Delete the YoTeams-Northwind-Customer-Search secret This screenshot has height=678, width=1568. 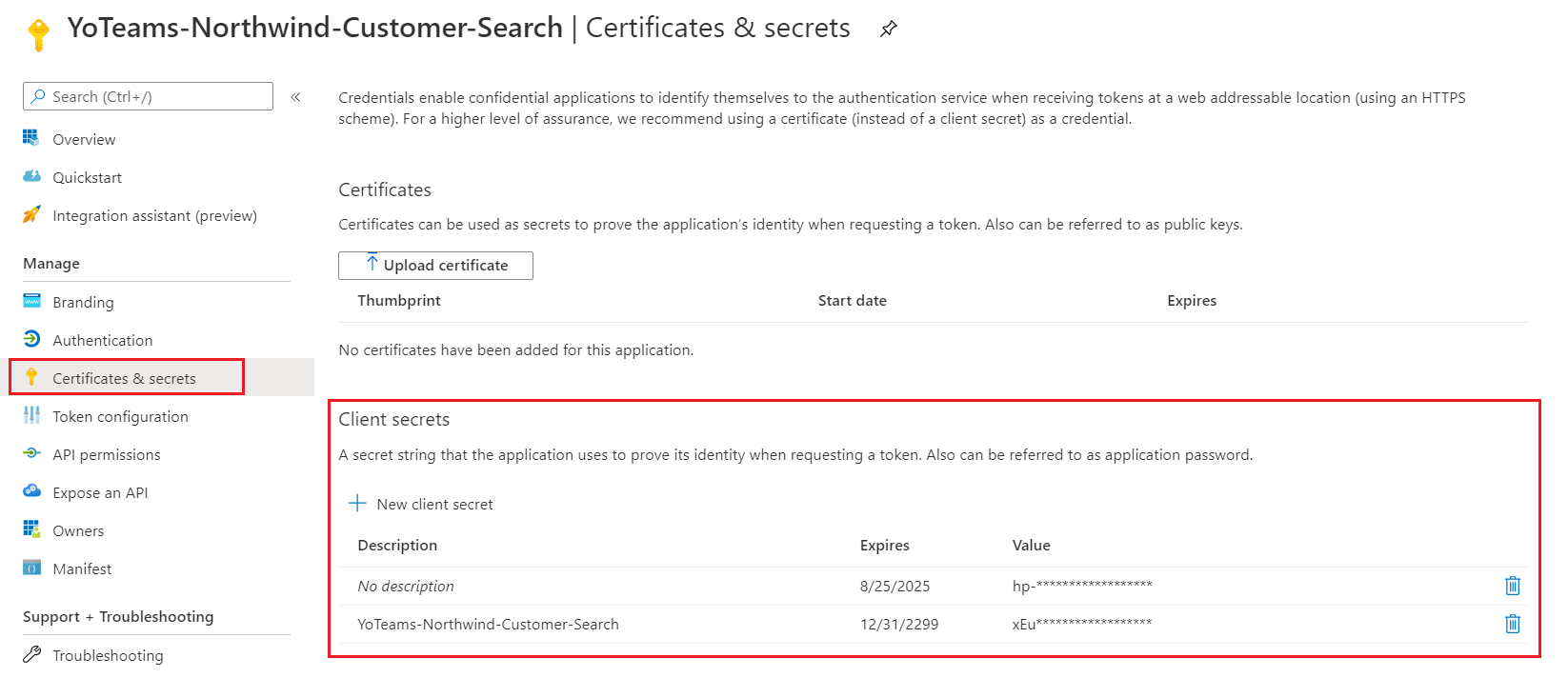tap(1512, 625)
